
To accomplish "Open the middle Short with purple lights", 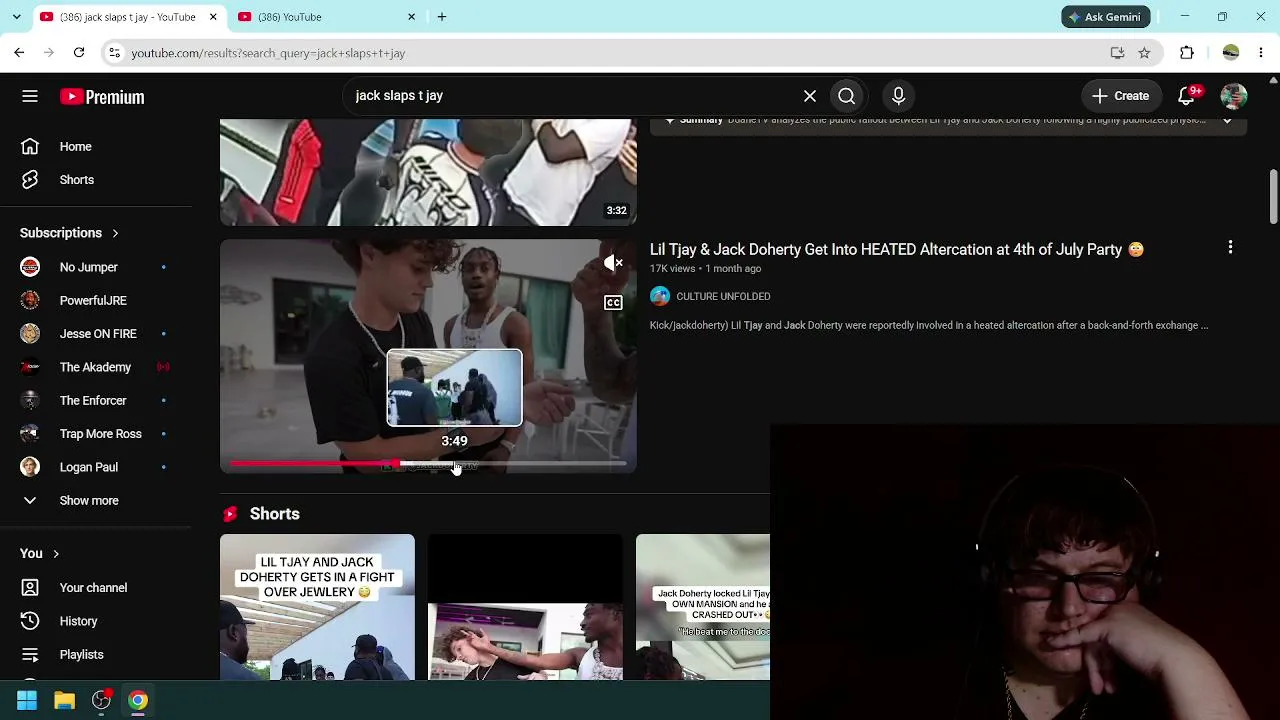I will [x=525, y=607].
